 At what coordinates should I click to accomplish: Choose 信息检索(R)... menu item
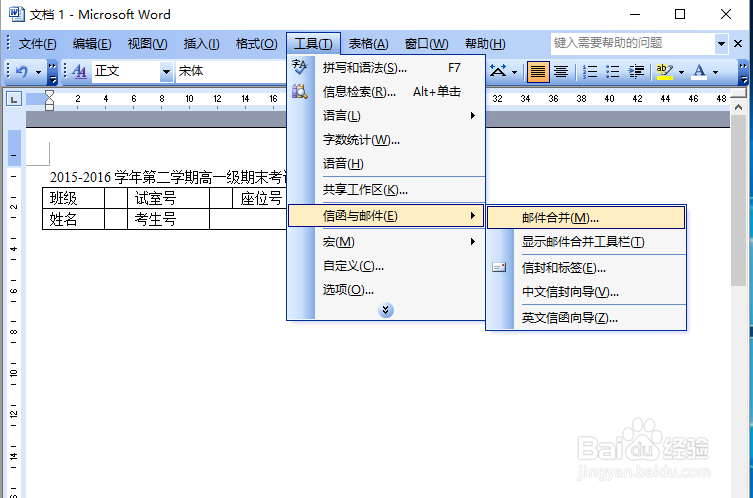pyautogui.click(x=386, y=92)
